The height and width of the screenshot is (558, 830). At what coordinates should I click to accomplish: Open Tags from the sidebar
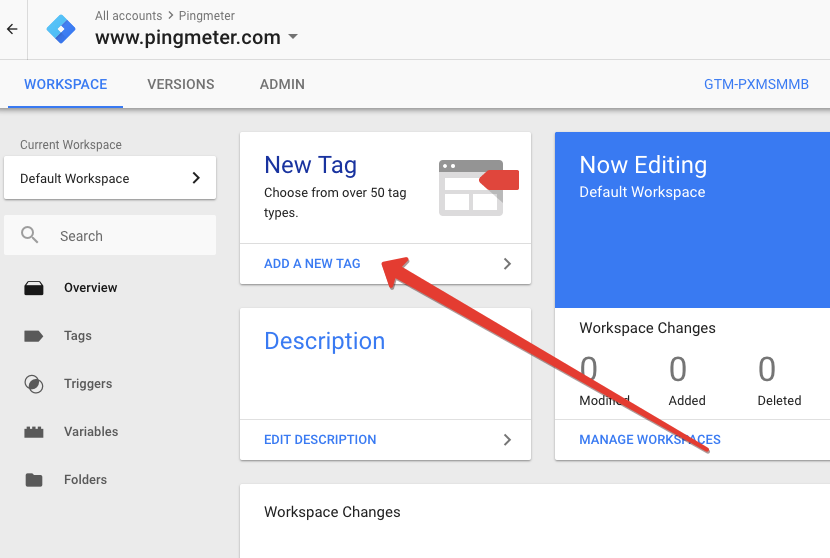(78, 336)
